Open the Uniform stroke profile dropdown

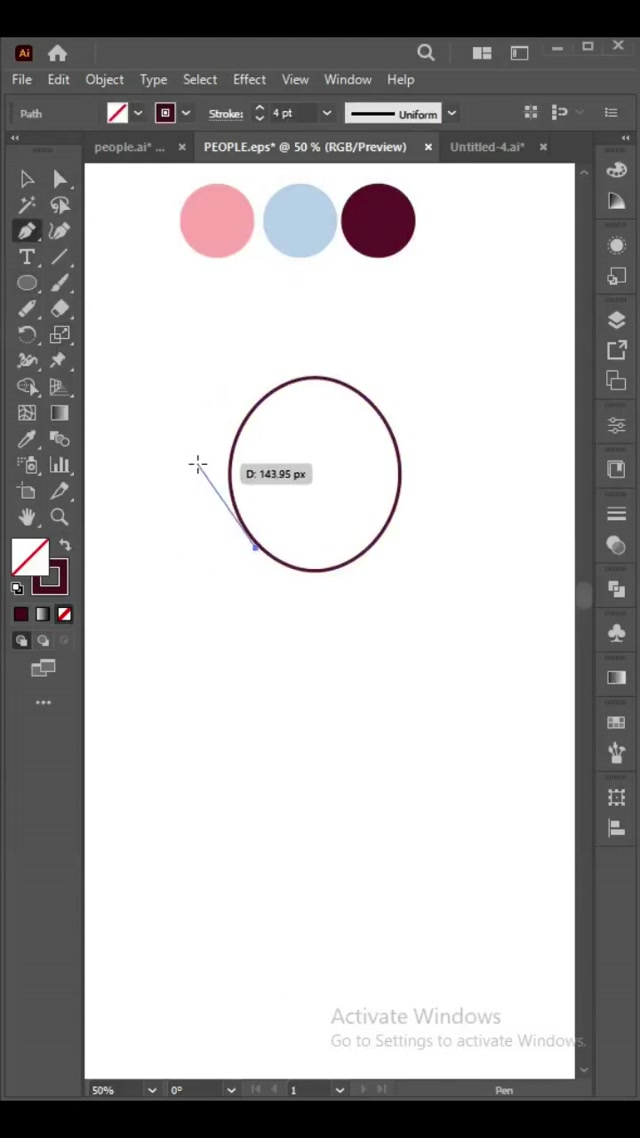click(x=451, y=113)
